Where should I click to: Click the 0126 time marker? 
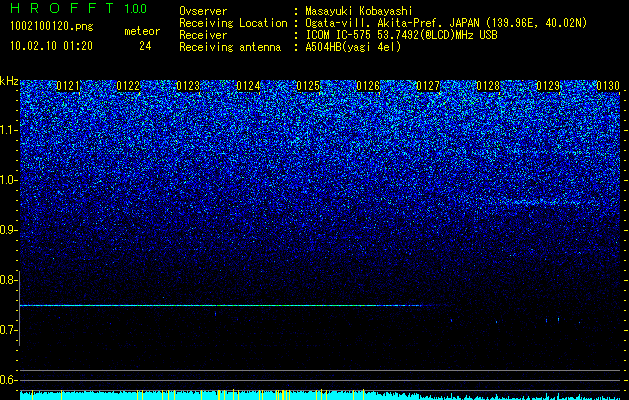pos(368,86)
